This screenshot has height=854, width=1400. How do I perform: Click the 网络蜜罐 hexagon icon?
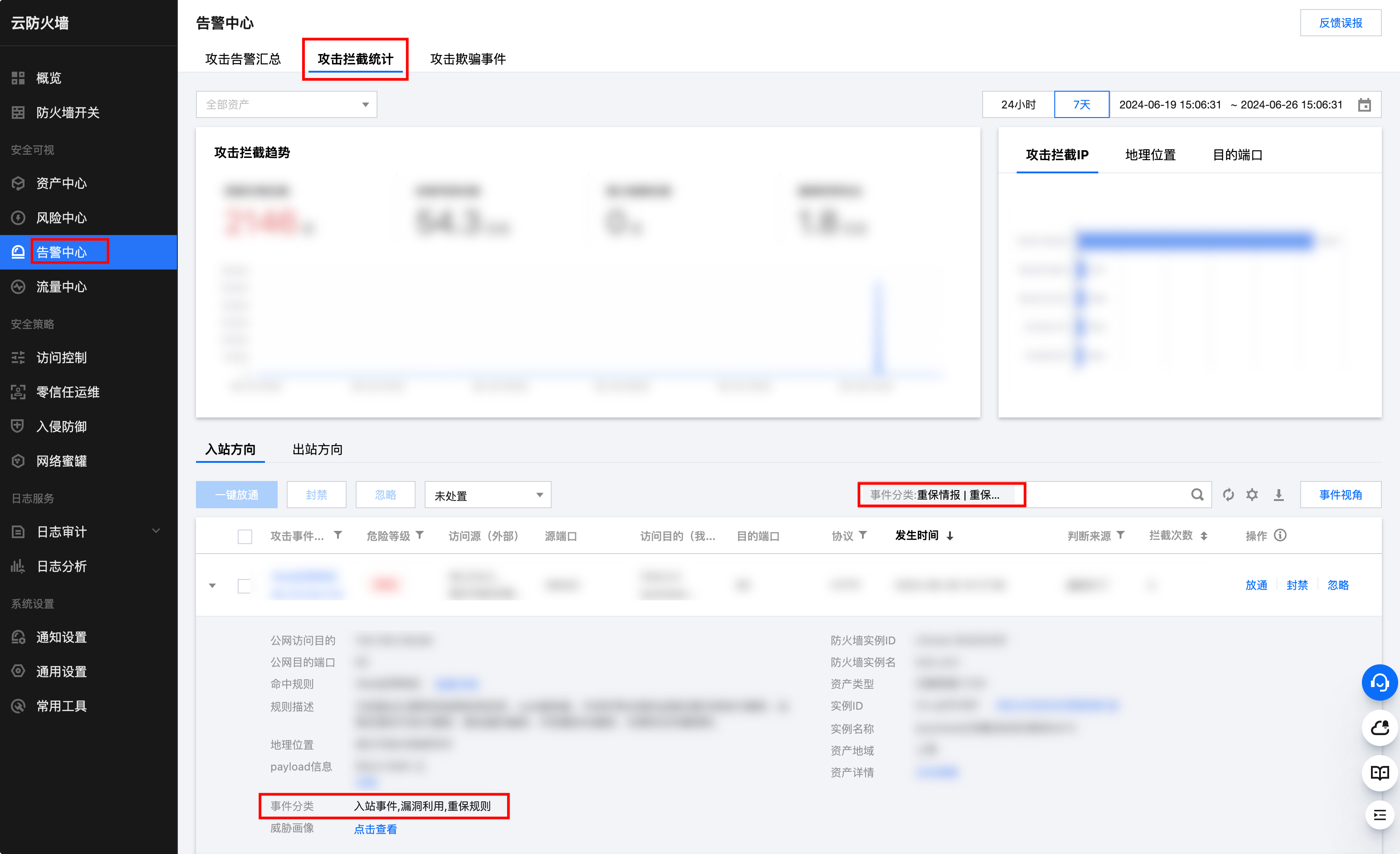(x=18, y=461)
